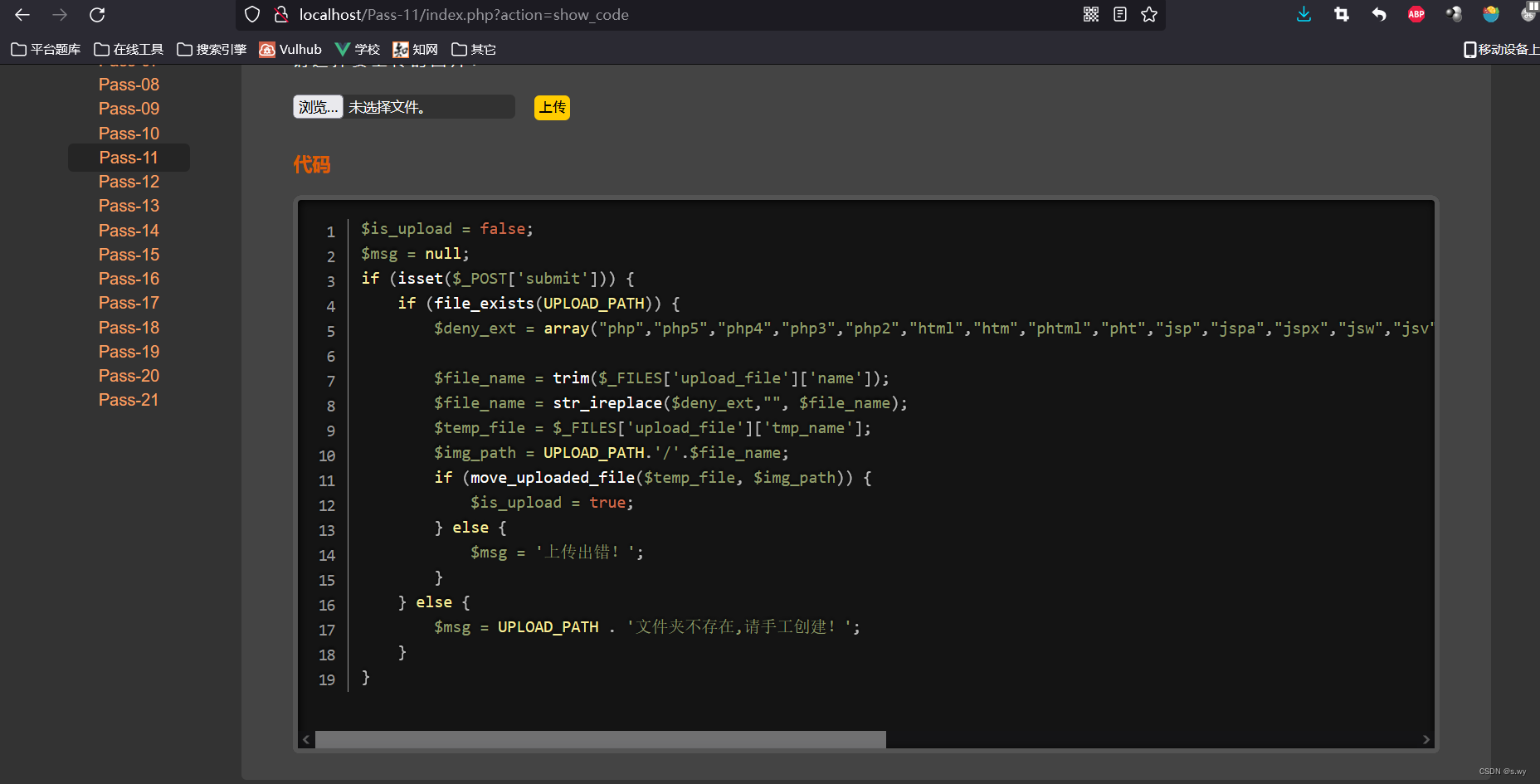Click the code scrollbar left arrow
This screenshot has width=1540, height=784.
click(x=306, y=739)
